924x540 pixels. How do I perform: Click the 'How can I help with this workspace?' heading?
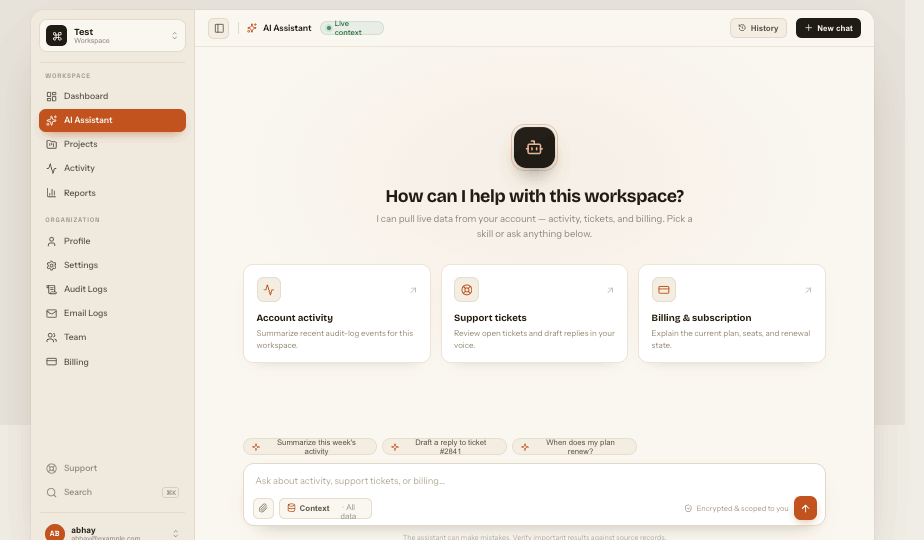point(534,196)
